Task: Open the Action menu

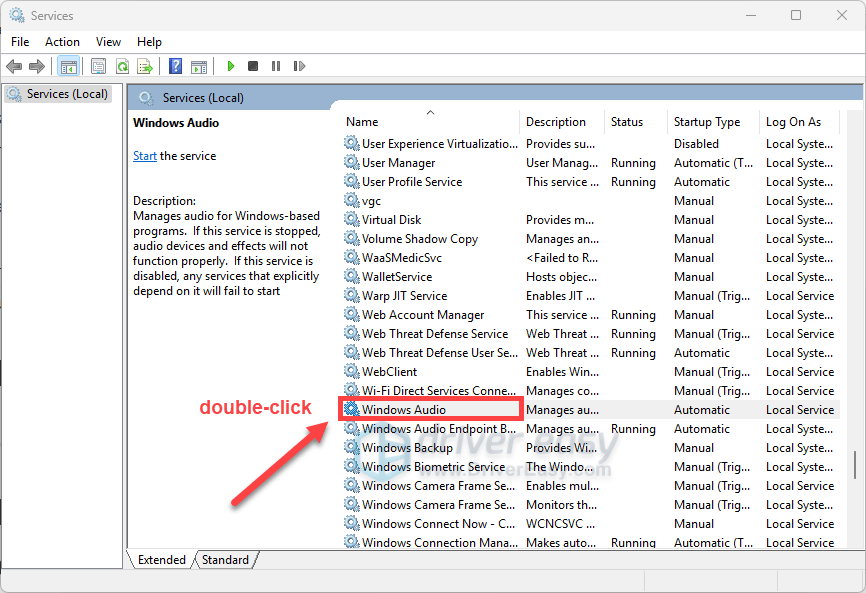Action: click(x=62, y=41)
